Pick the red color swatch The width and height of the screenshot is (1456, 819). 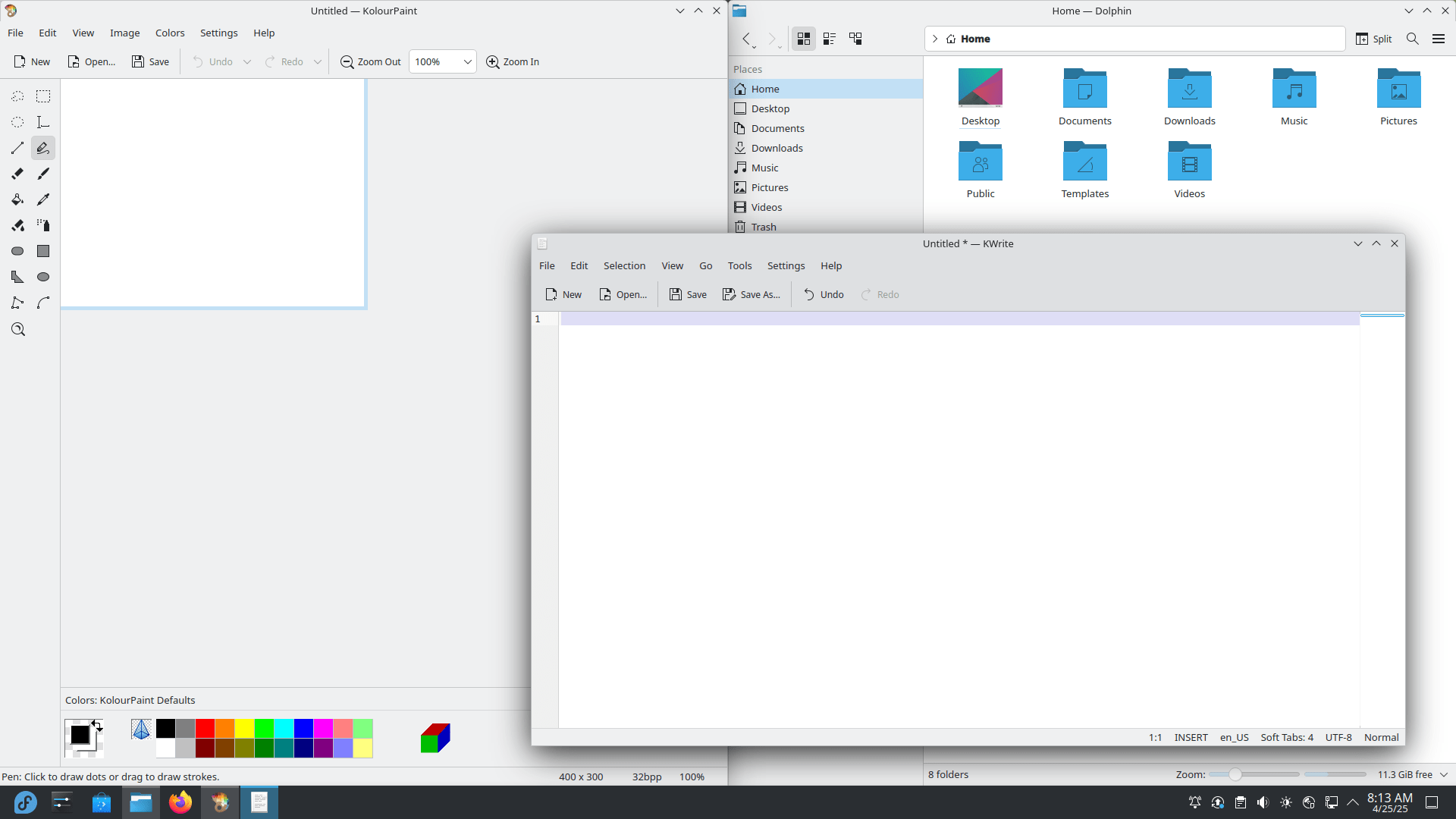(205, 728)
